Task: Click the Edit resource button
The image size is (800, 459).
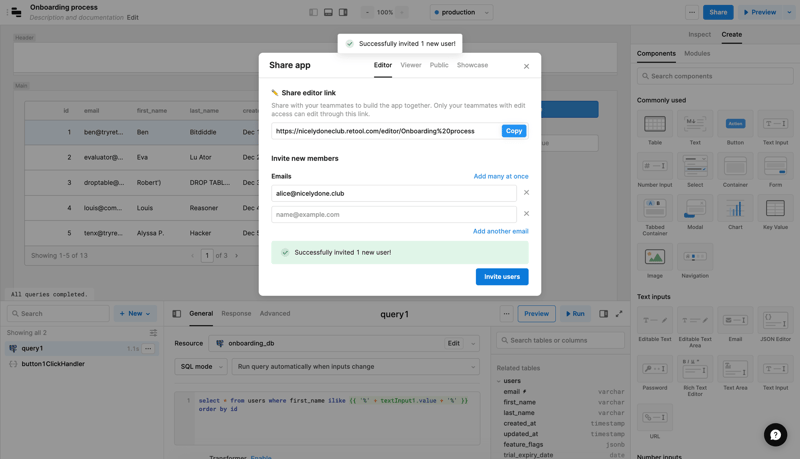Action: [x=454, y=343]
